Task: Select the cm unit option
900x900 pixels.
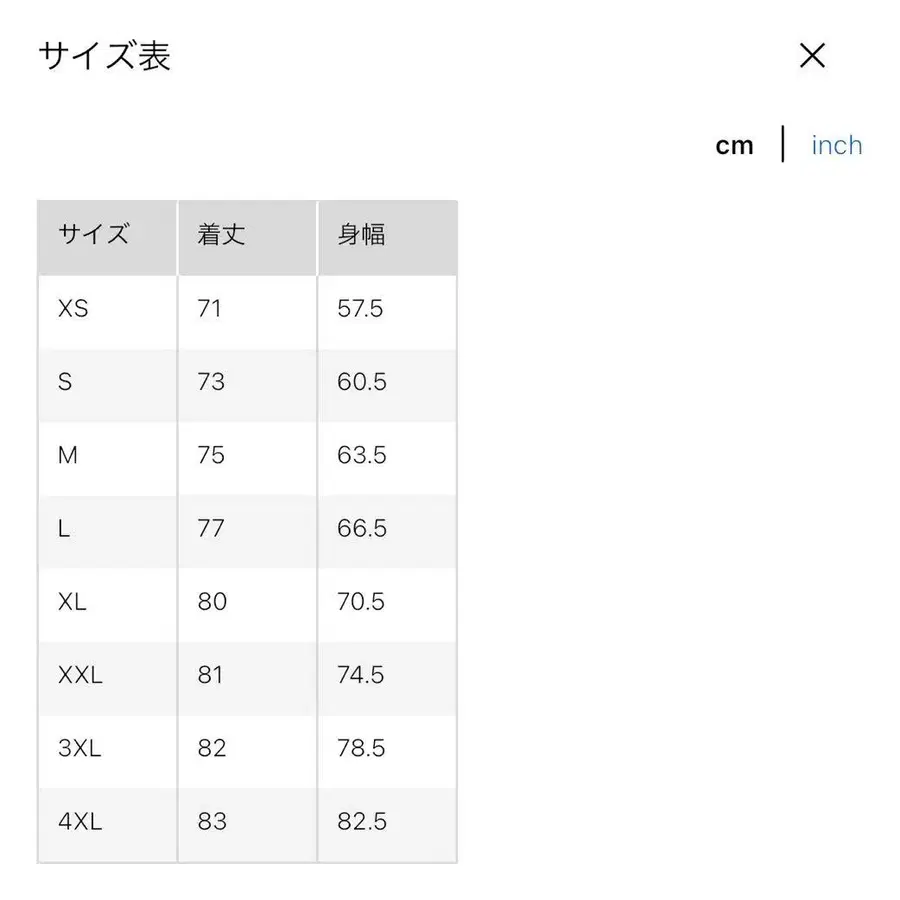Action: (736, 145)
